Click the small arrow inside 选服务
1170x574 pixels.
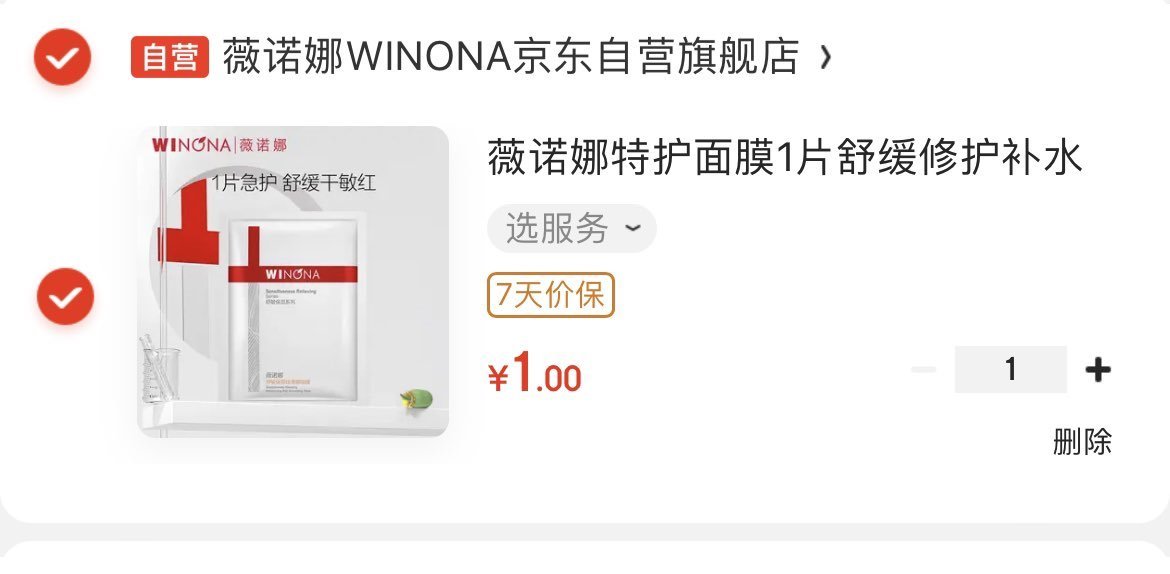pos(632,228)
